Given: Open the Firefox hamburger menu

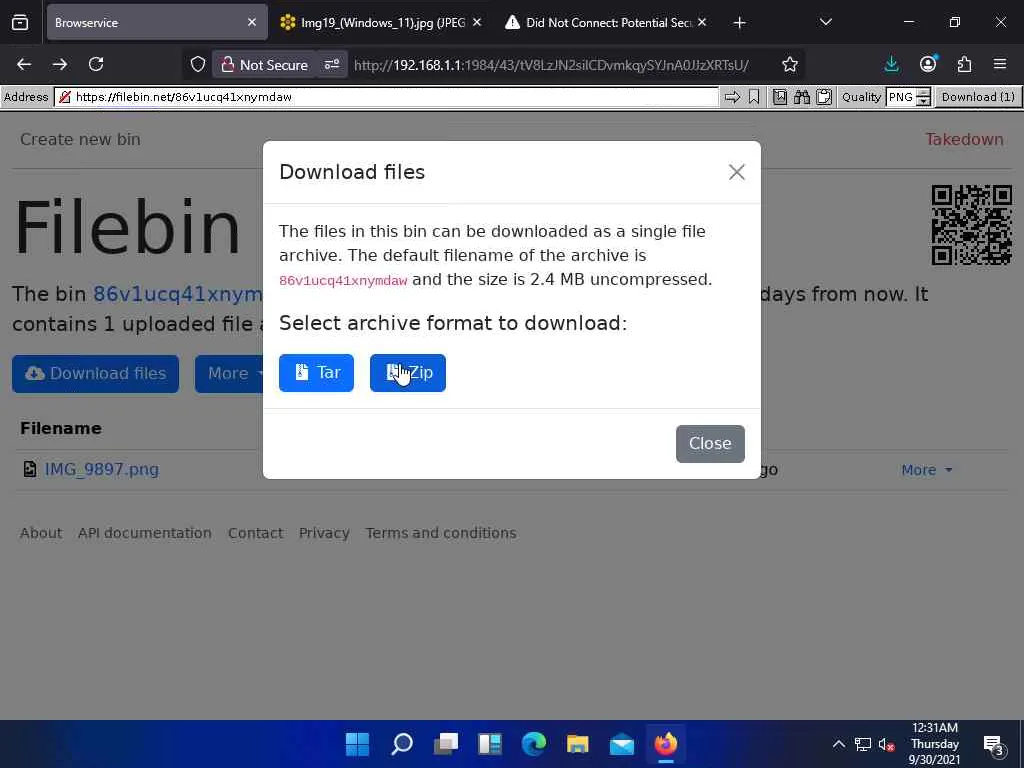Looking at the screenshot, I should point(1000,64).
